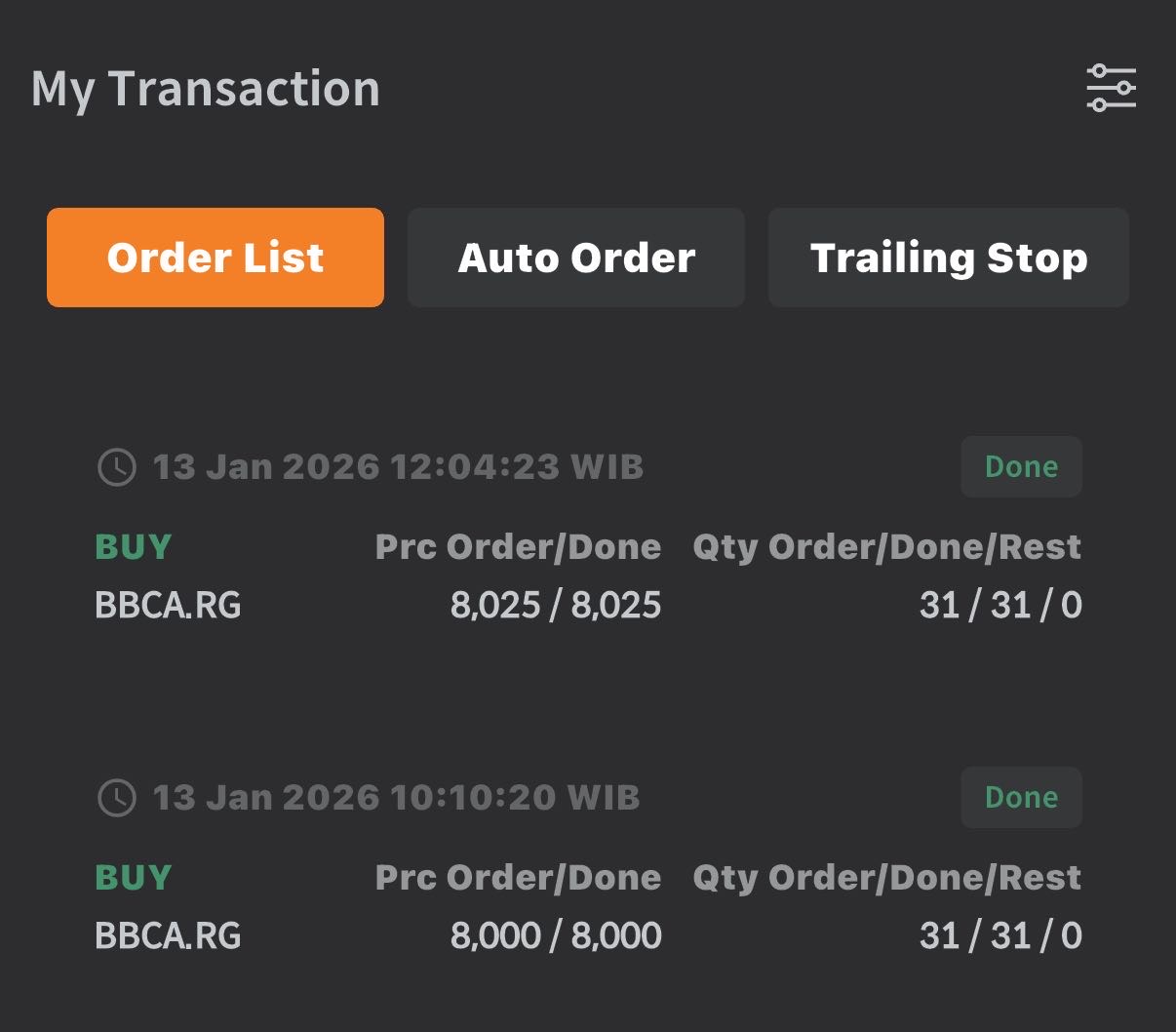Image resolution: width=1176 pixels, height=1032 pixels.
Task: Select the Order List tab
Action: 216,258
